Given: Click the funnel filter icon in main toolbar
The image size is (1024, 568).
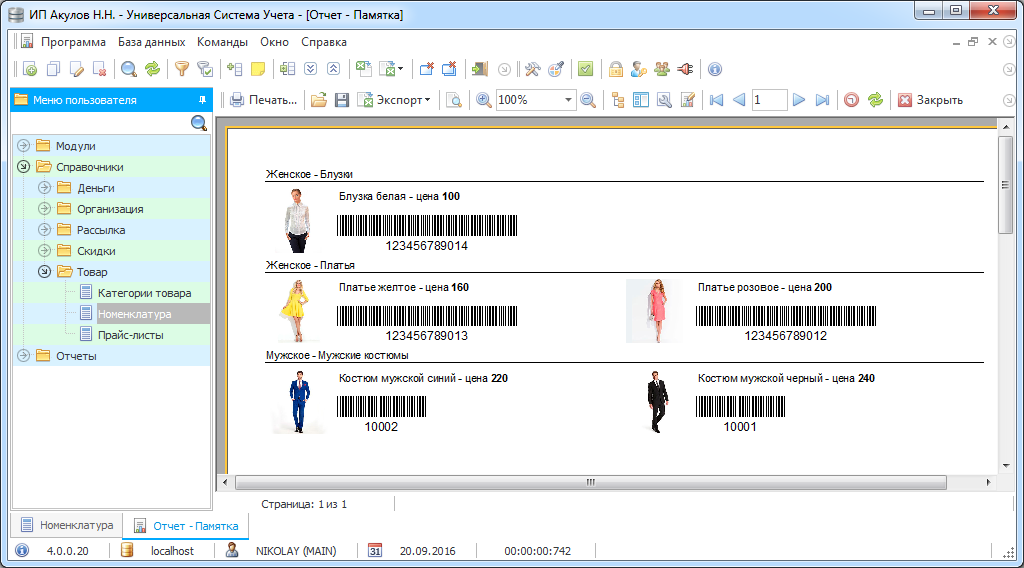Looking at the screenshot, I should [x=181, y=69].
